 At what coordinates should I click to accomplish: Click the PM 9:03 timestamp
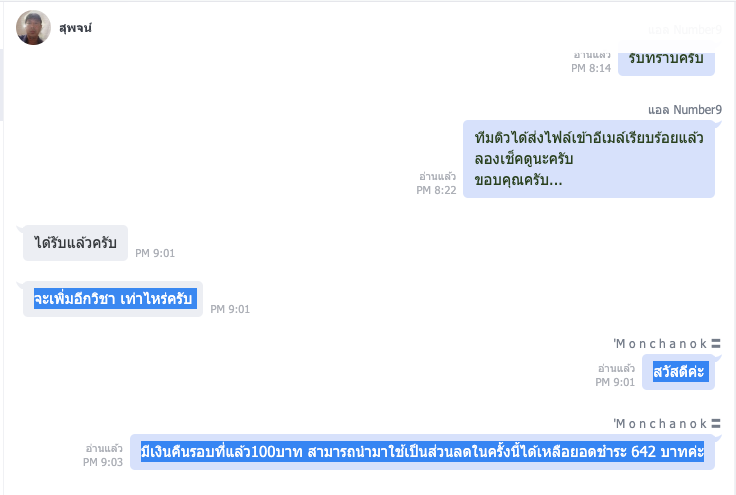pos(103,463)
